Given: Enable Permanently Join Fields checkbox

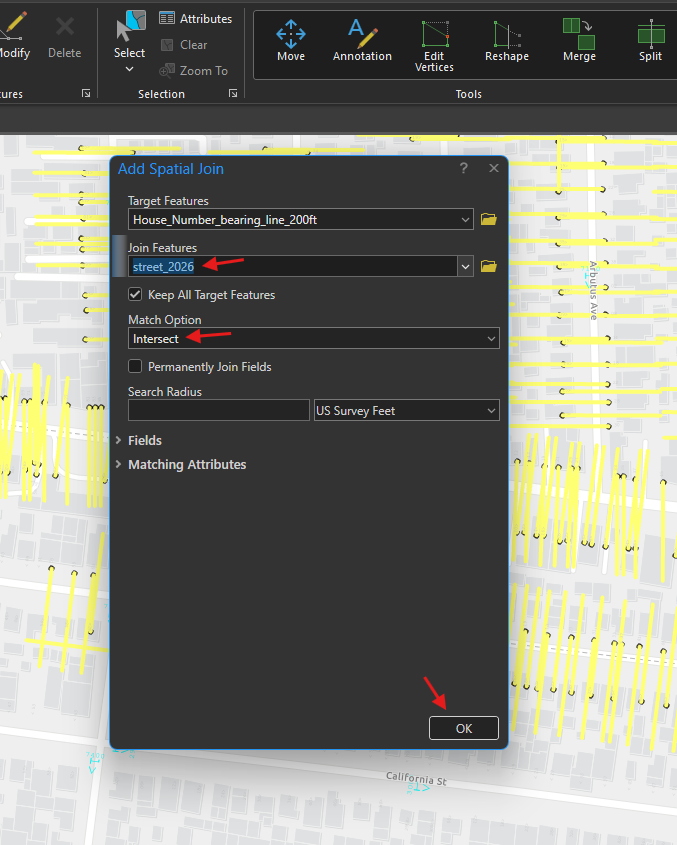Looking at the screenshot, I should [x=135, y=366].
